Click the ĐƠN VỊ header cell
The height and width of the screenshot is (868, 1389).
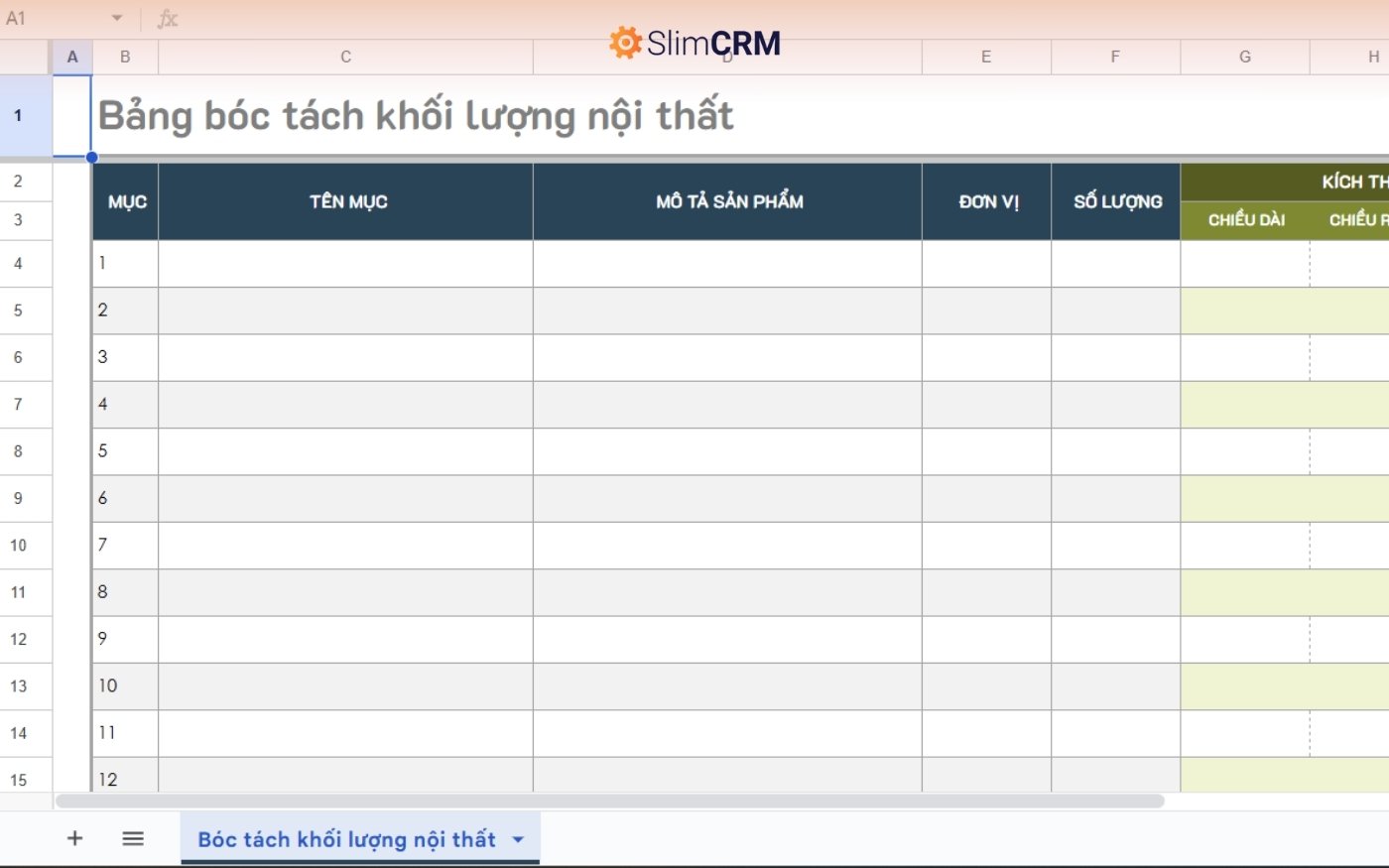click(x=987, y=201)
